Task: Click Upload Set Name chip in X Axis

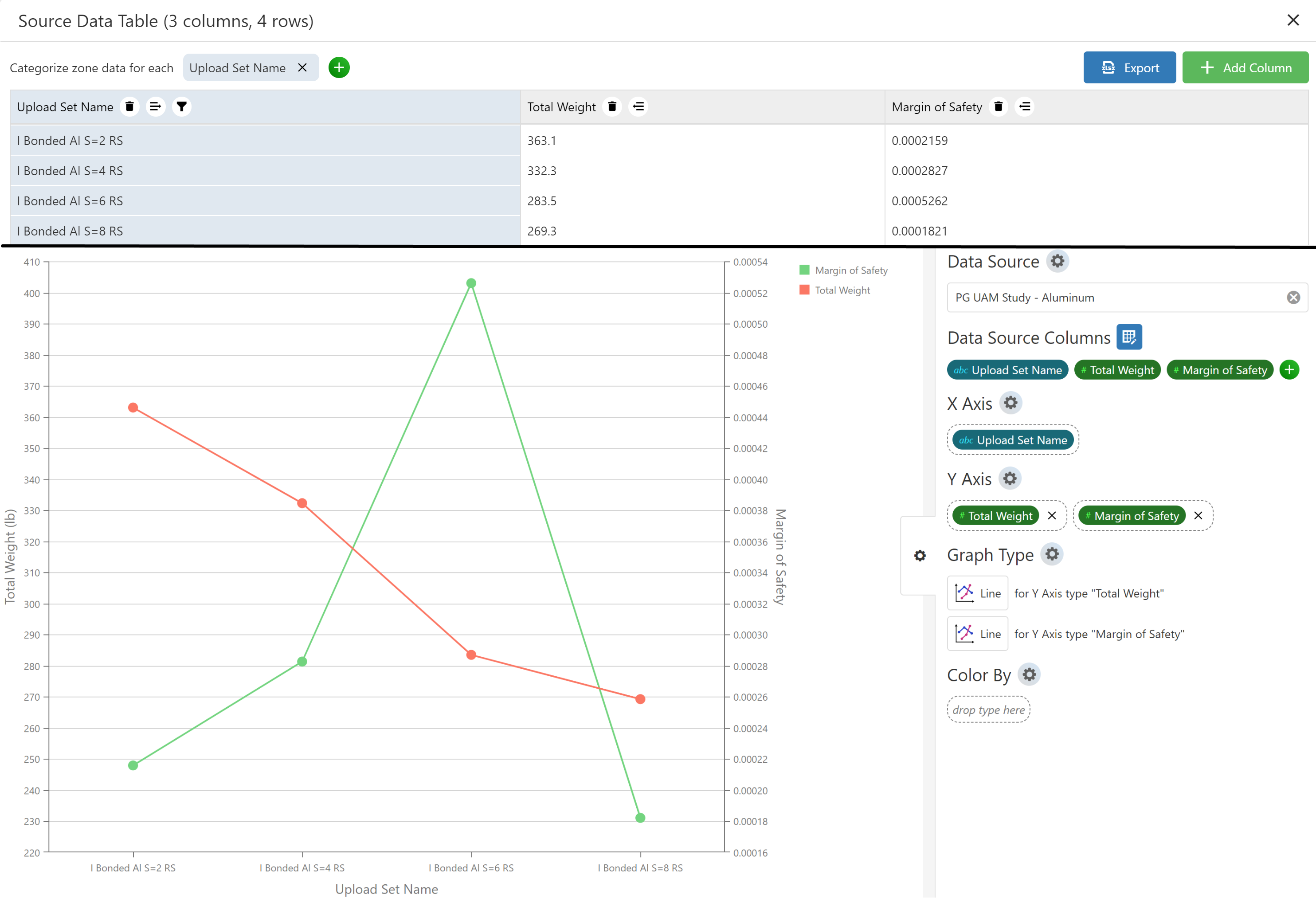Action: pyautogui.click(x=1013, y=440)
